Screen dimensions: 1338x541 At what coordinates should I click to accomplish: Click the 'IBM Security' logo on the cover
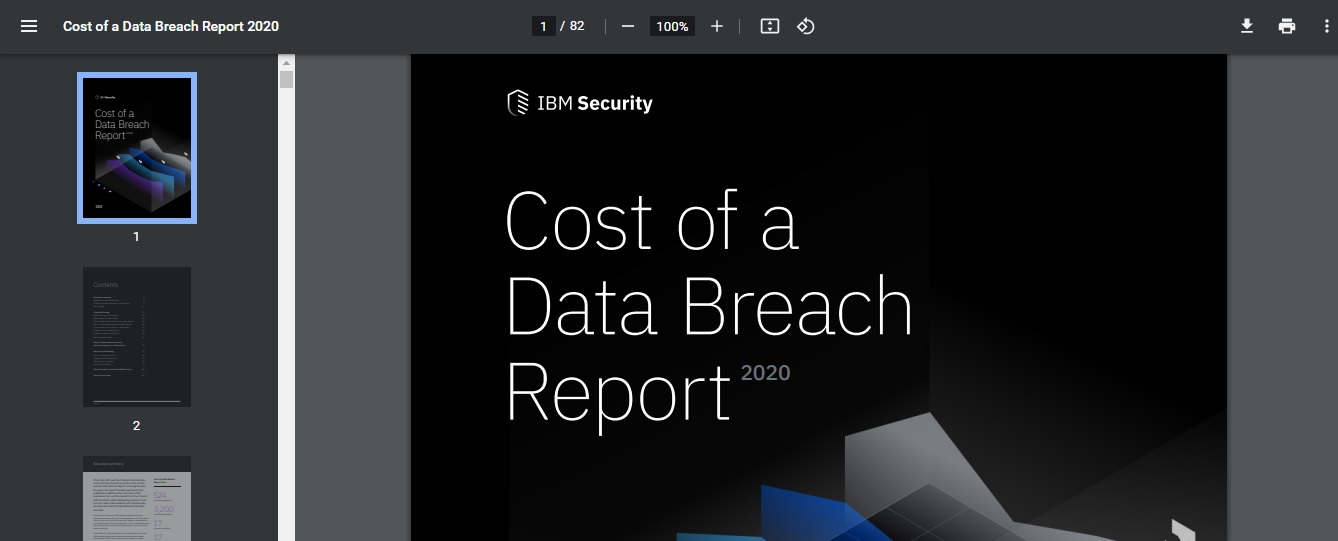[x=580, y=103]
